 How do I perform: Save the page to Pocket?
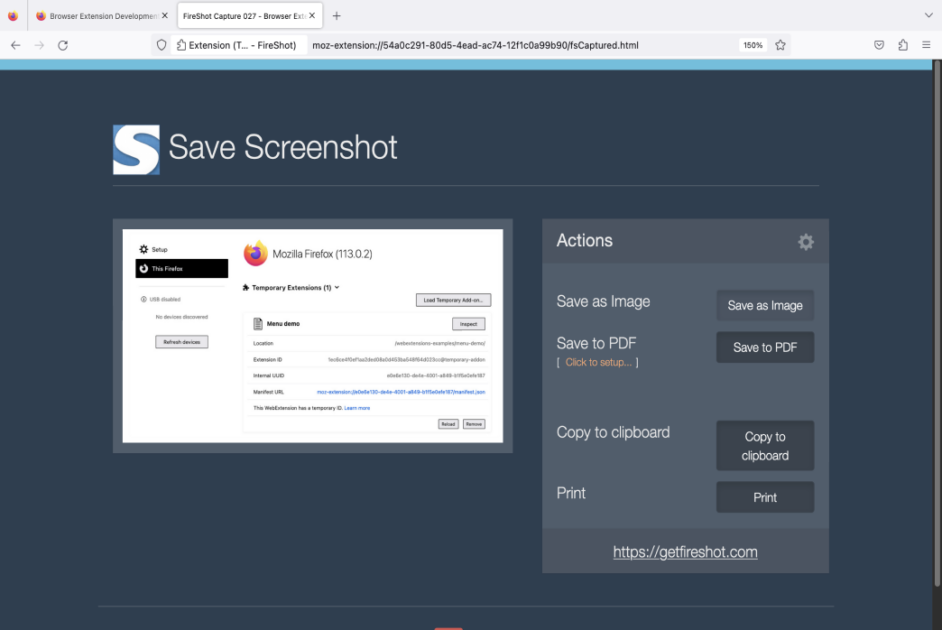[x=879, y=45]
